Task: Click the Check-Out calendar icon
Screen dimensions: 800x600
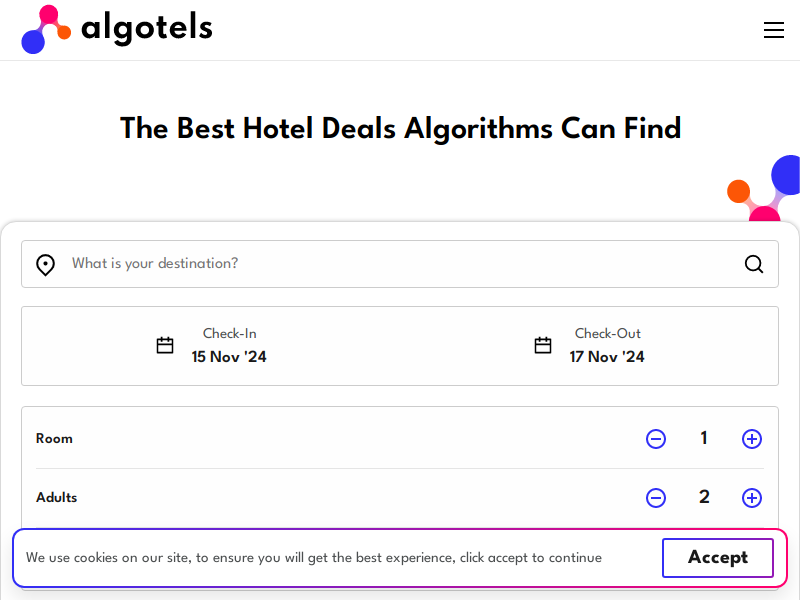Action: click(543, 345)
